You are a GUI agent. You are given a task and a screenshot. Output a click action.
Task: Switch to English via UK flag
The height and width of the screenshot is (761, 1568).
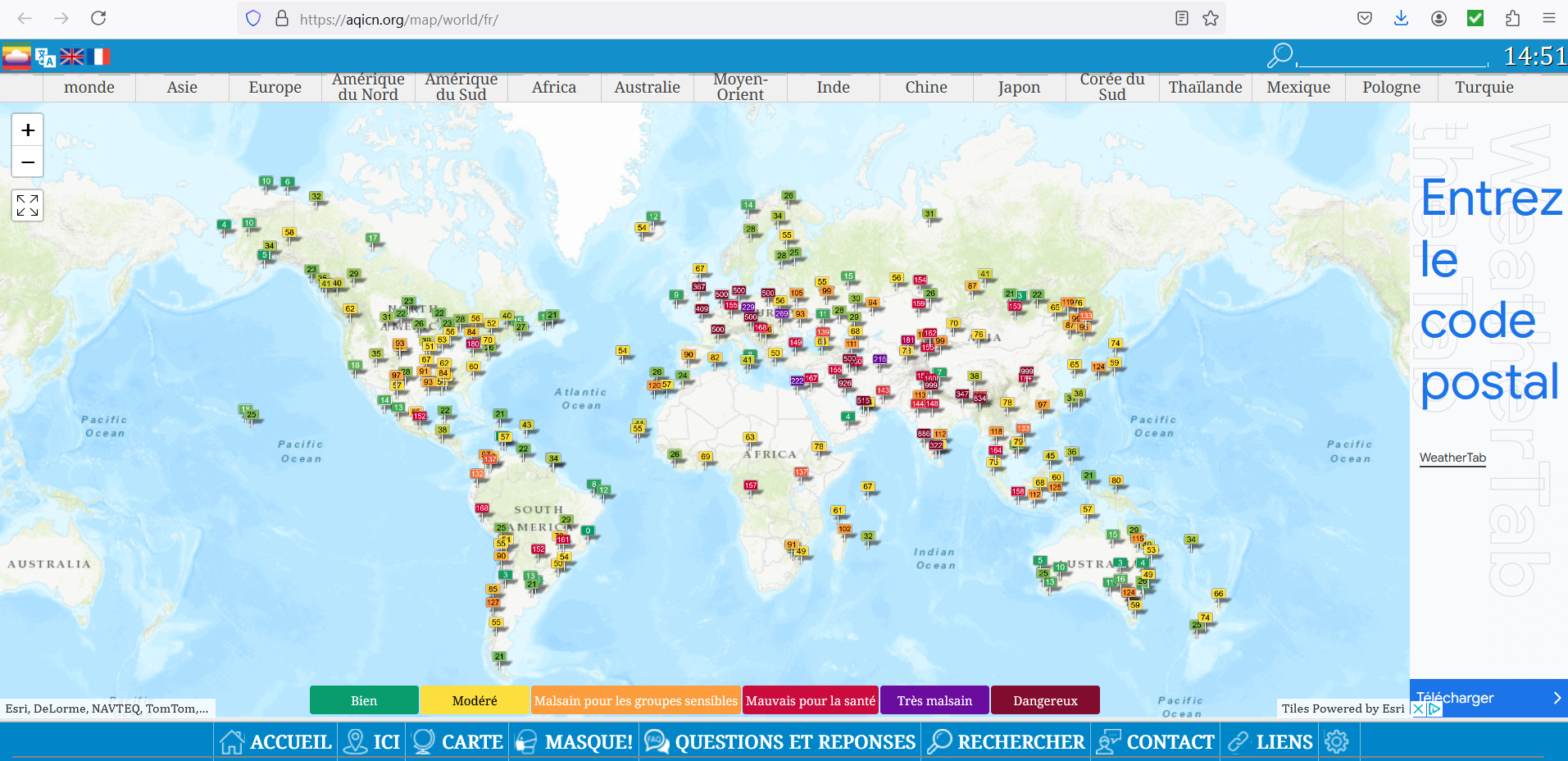click(x=72, y=57)
